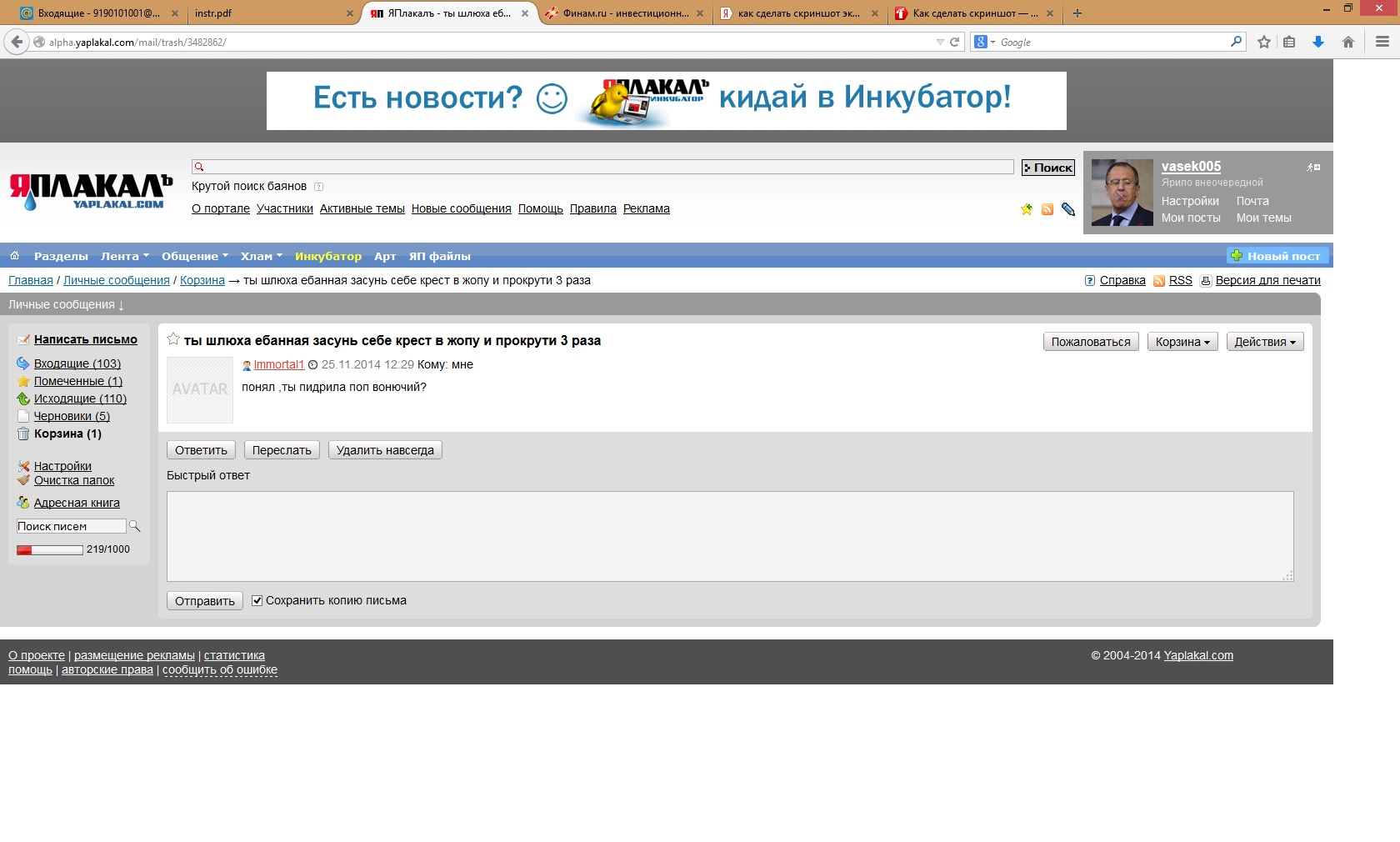Open Помеченные (1) folder
Viewport: 1400px width, 842px height.
[78, 381]
